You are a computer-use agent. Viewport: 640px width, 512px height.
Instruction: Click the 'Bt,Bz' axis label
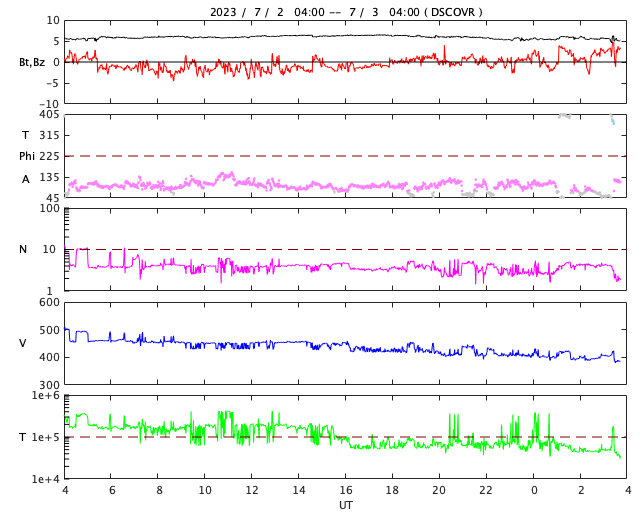coord(32,62)
